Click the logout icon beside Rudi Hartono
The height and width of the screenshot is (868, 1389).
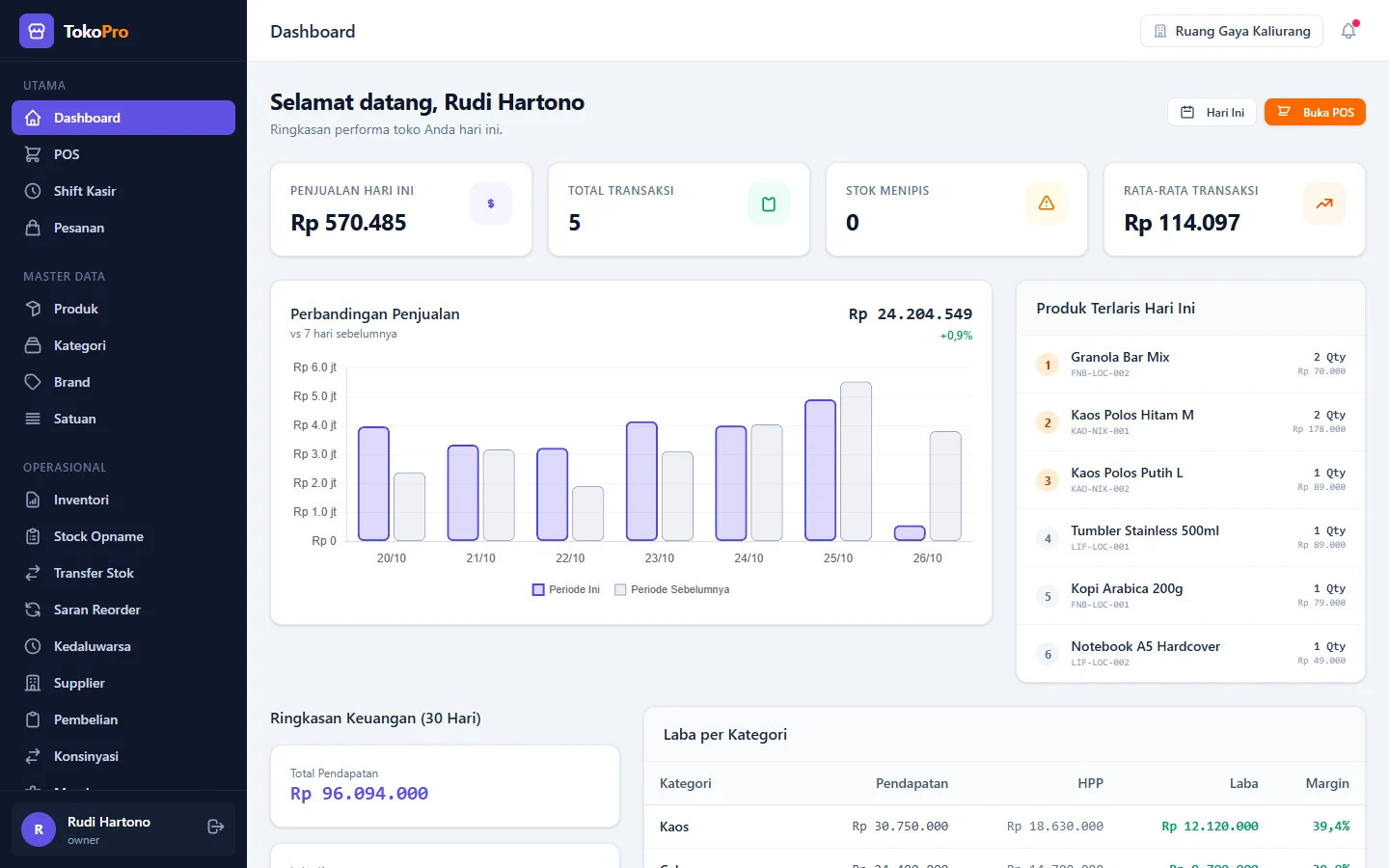pyautogui.click(x=216, y=827)
